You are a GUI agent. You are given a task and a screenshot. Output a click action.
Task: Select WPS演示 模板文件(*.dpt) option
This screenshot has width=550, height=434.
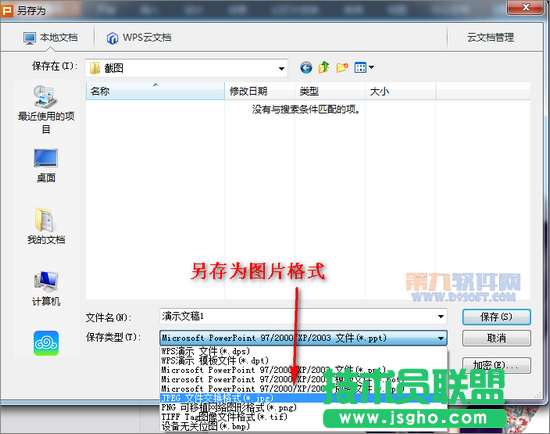click(303, 360)
